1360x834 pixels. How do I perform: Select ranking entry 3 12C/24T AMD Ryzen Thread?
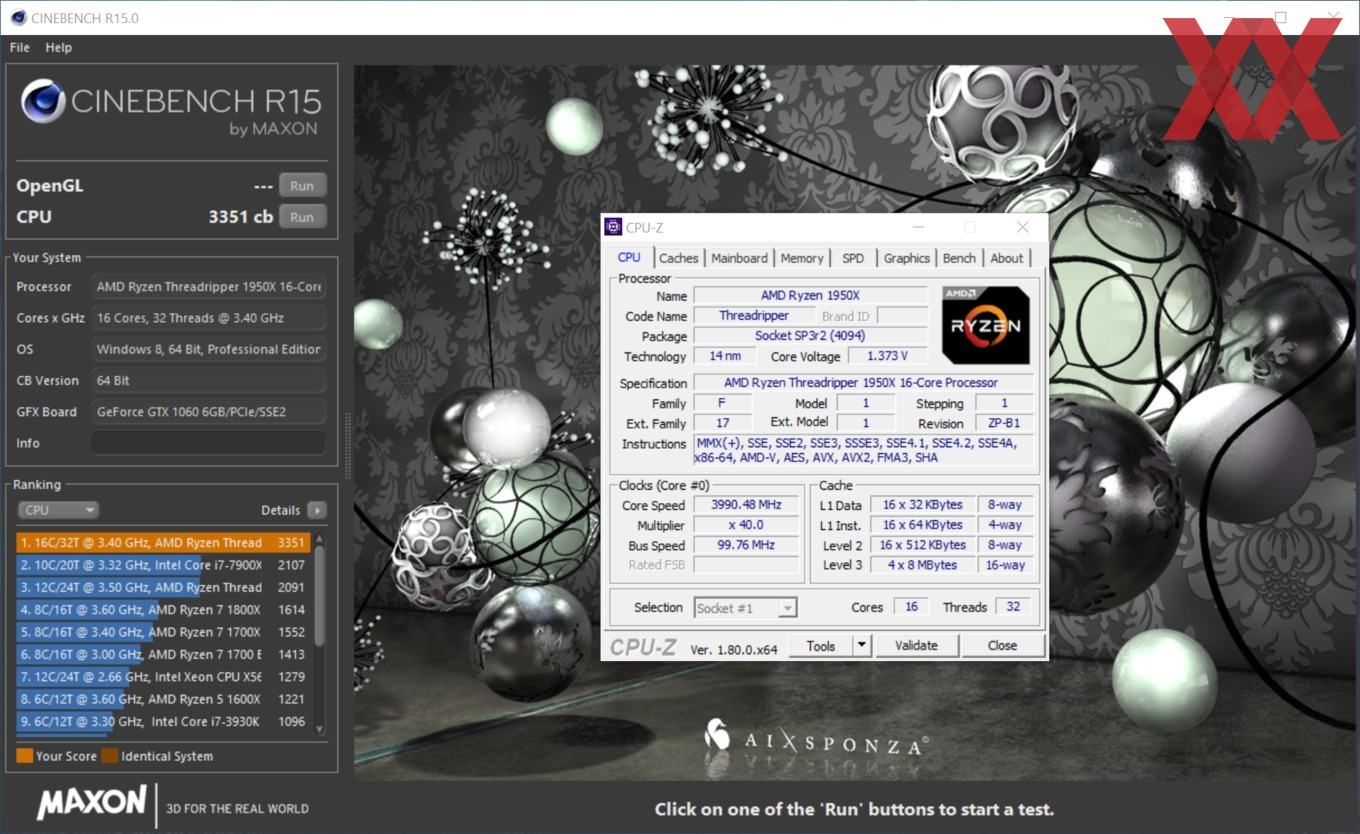(x=161, y=588)
